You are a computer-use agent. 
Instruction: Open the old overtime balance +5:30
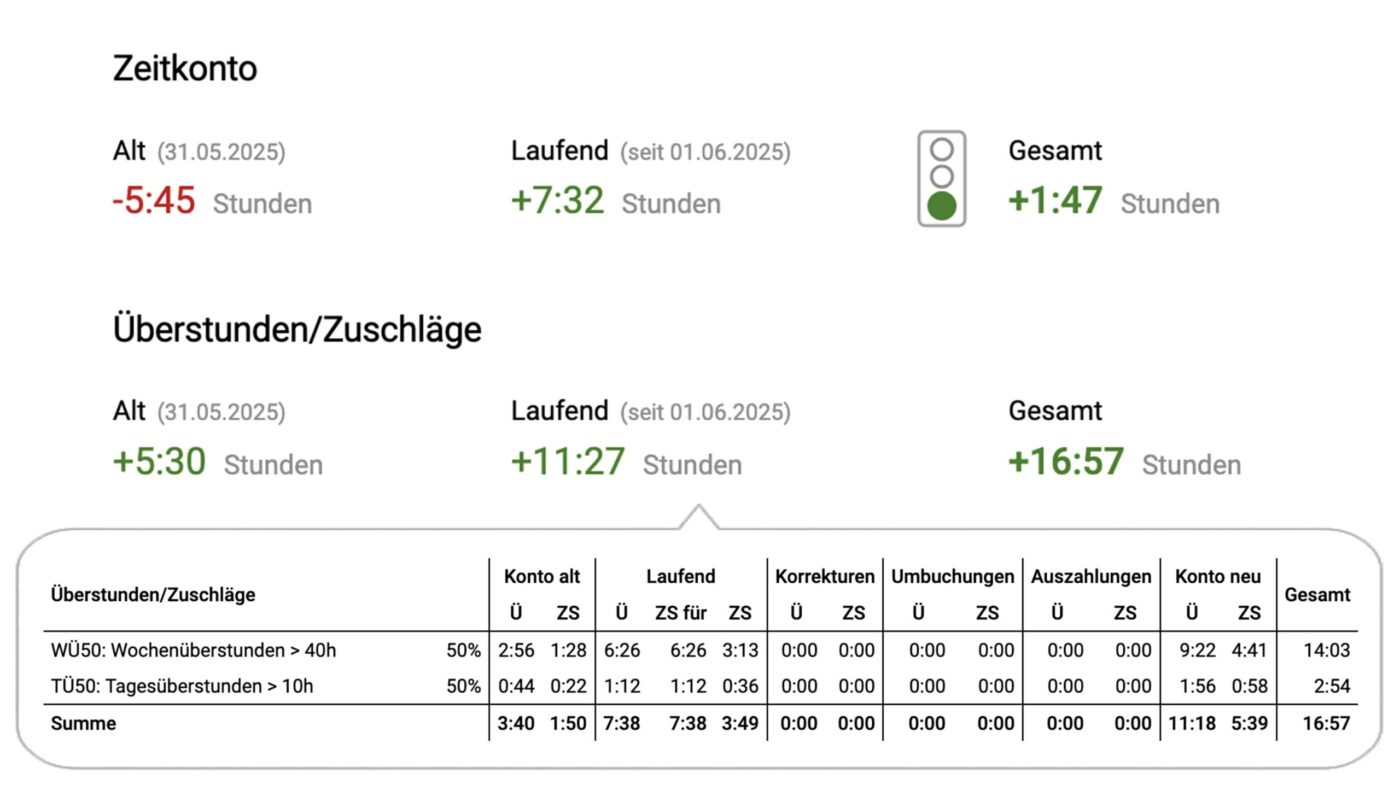click(159, 462)
